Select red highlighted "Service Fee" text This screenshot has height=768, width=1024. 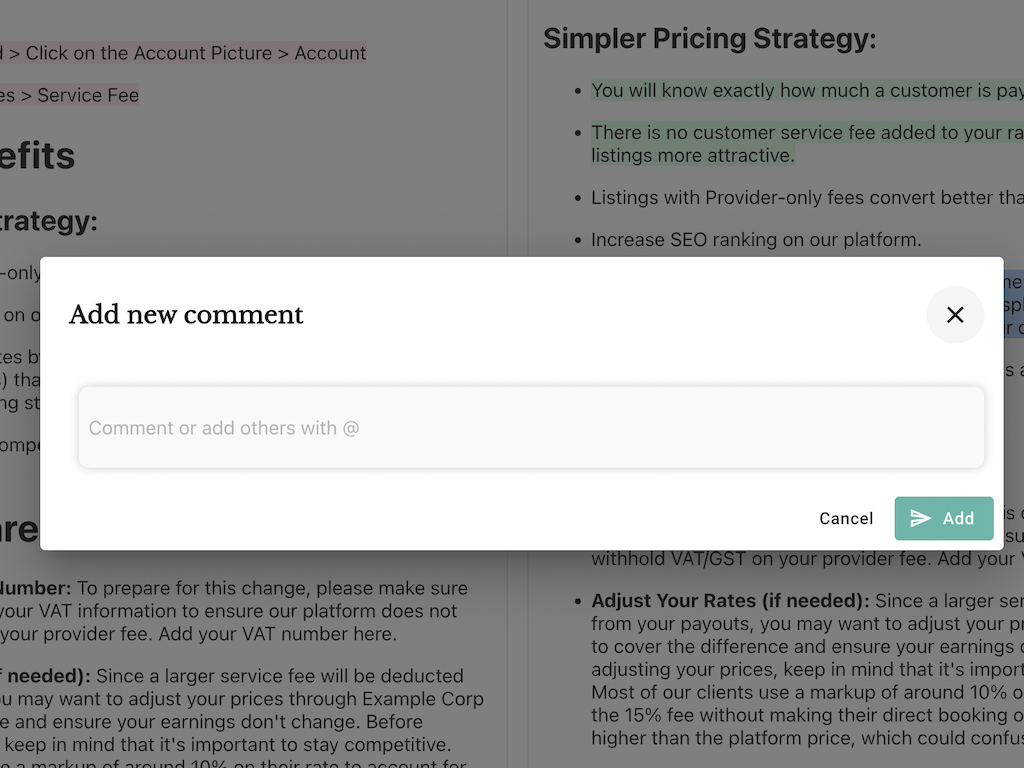click(x=88, y=96)
